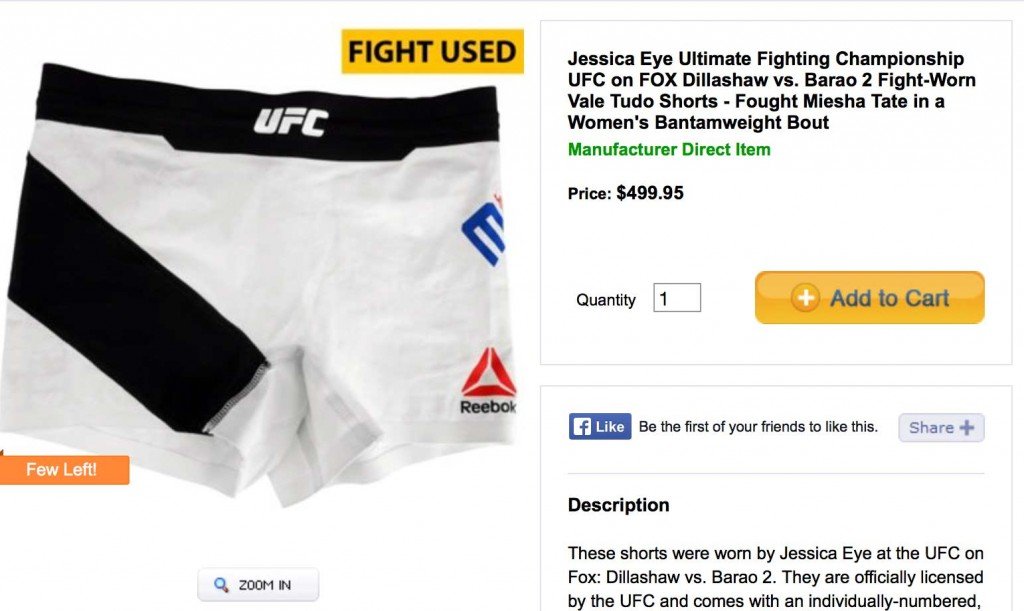Click the white UFC logo on waistband
The image size is (1024, 611).
tap(291, 122)
